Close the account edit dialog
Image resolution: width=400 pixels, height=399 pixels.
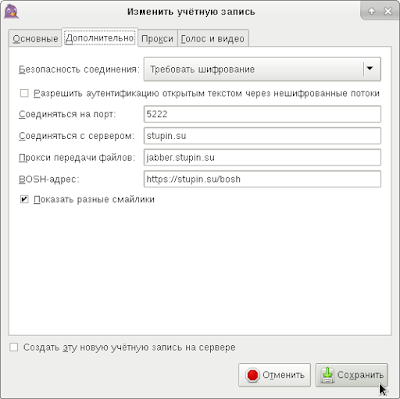[388, 11]
